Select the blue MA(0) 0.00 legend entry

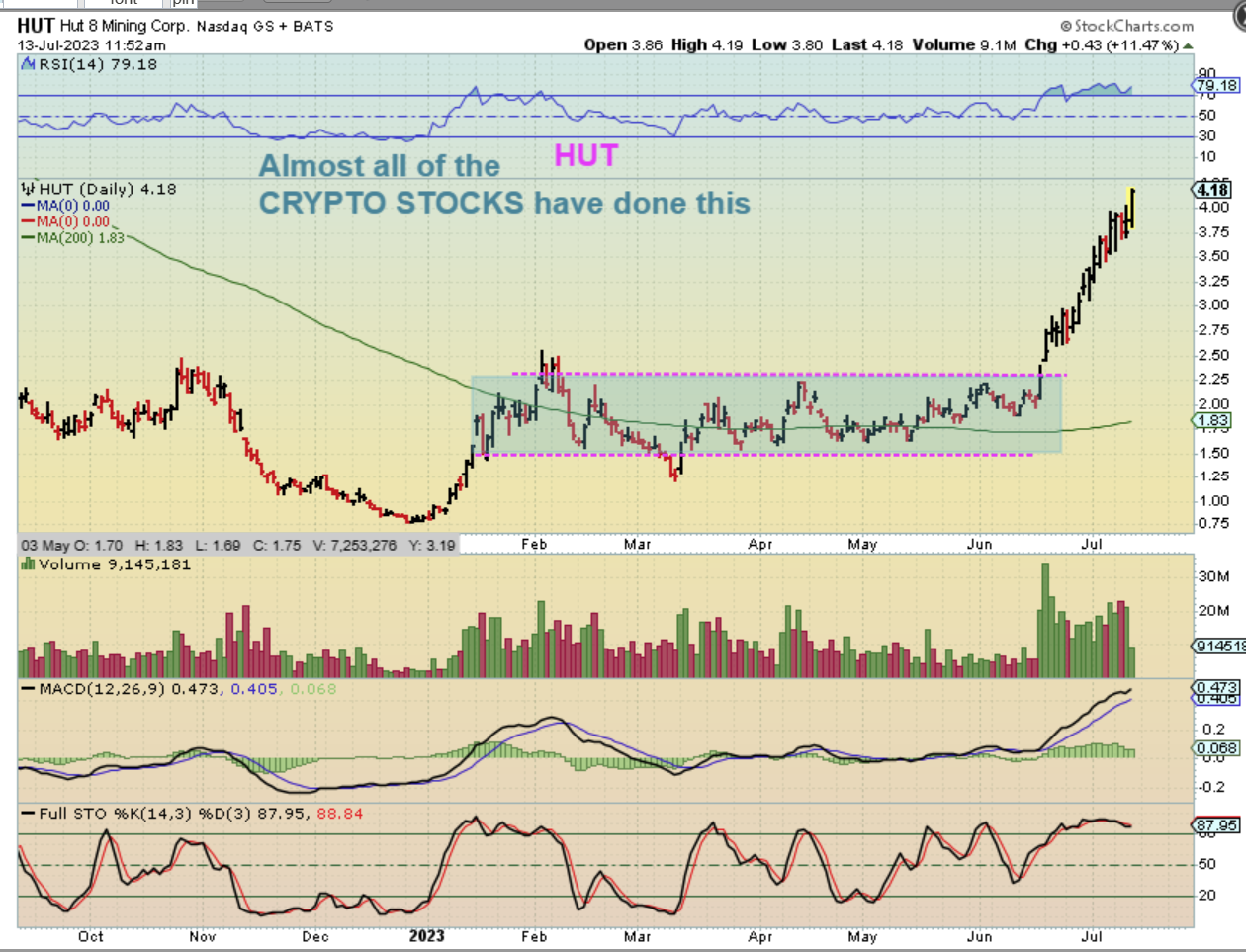65,206
